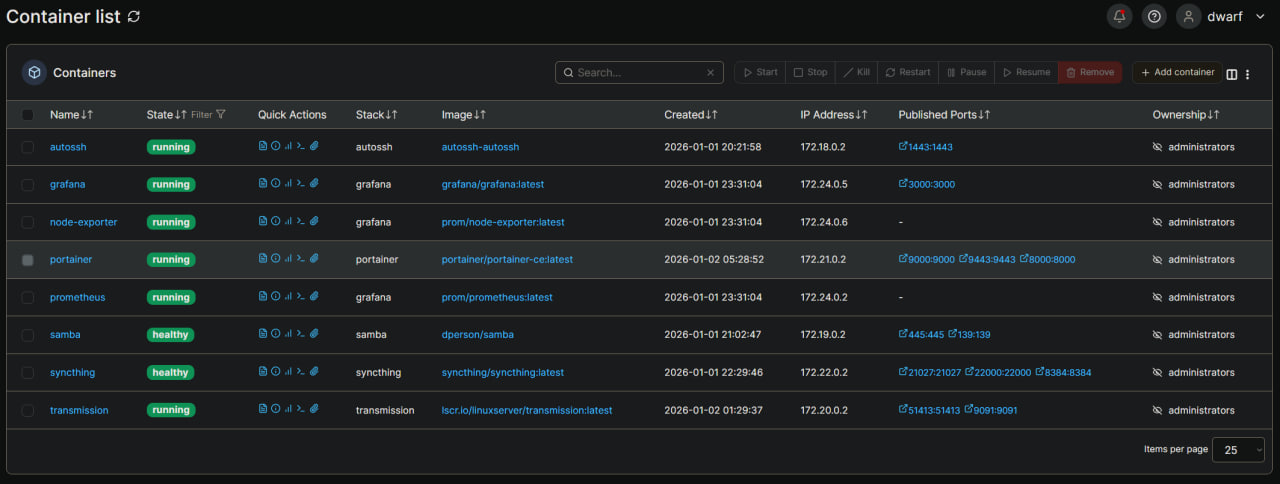Viewport: 1280px width, 484px height.
Task: Click the notifications bell icon
Action: (1119, 16)
